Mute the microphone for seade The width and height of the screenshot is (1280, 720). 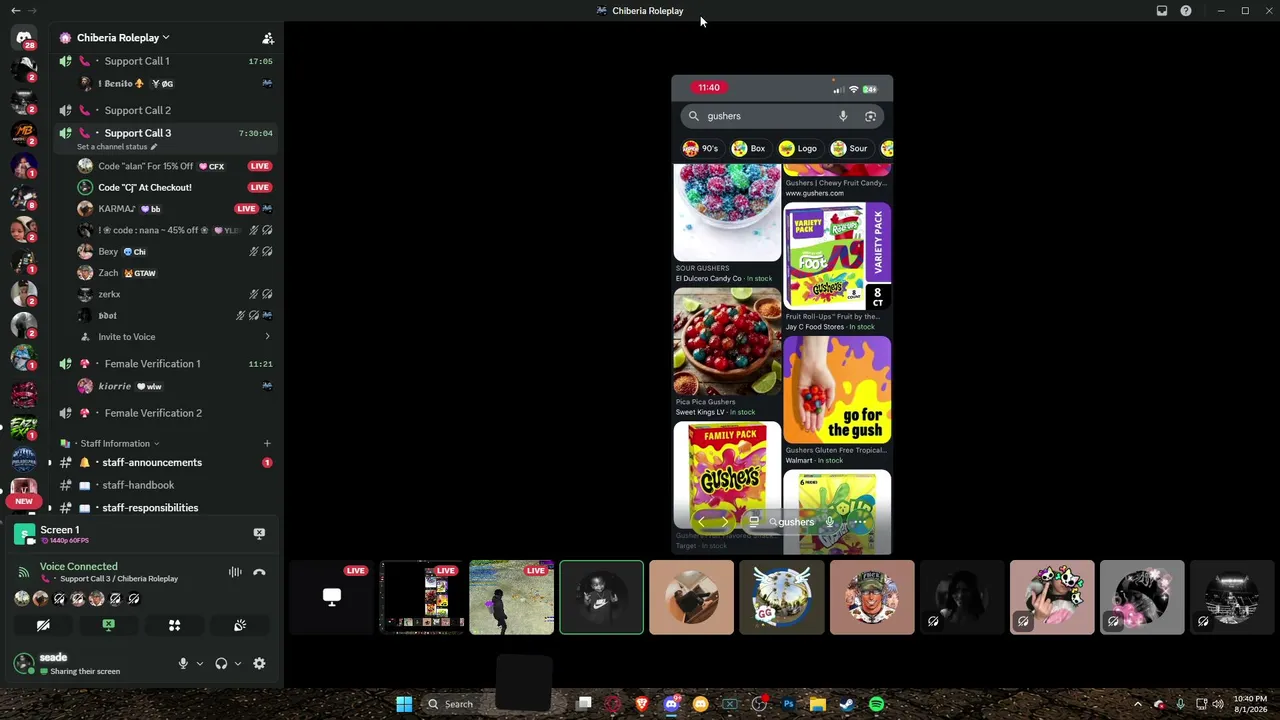point(183,663)
